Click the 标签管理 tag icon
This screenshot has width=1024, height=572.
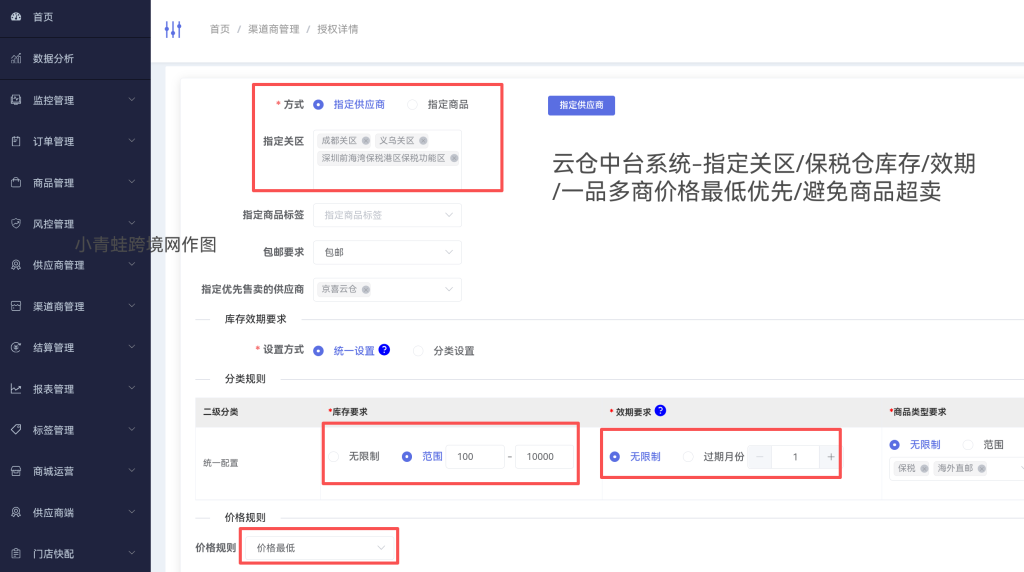[16, 430]
